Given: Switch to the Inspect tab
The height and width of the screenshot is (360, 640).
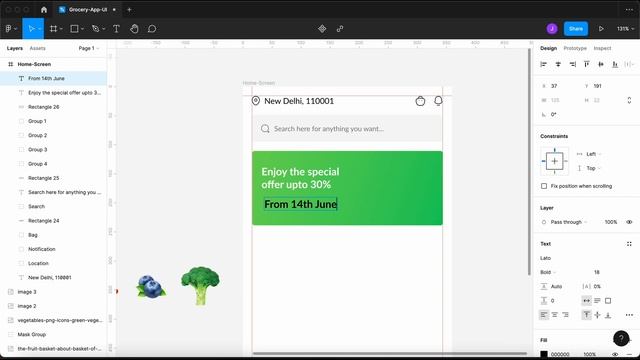Looking at the screenshot, I should 602,48.
